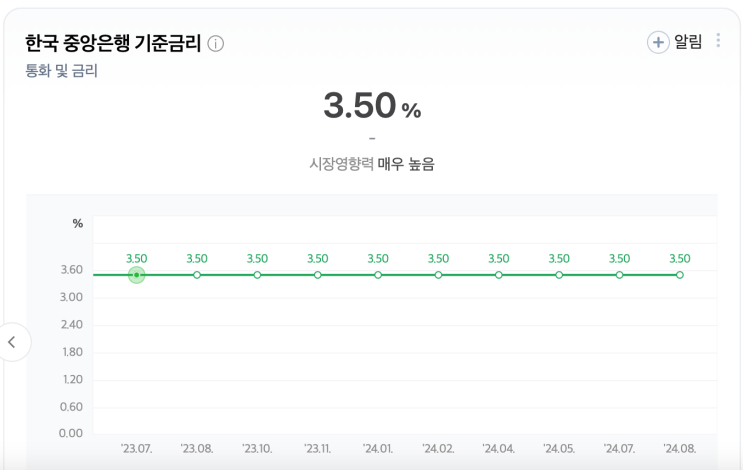Click the large 3.50 % rate value
Image resolution: width=743 pixels, height=470 pixels.
(x=371, y=107)
